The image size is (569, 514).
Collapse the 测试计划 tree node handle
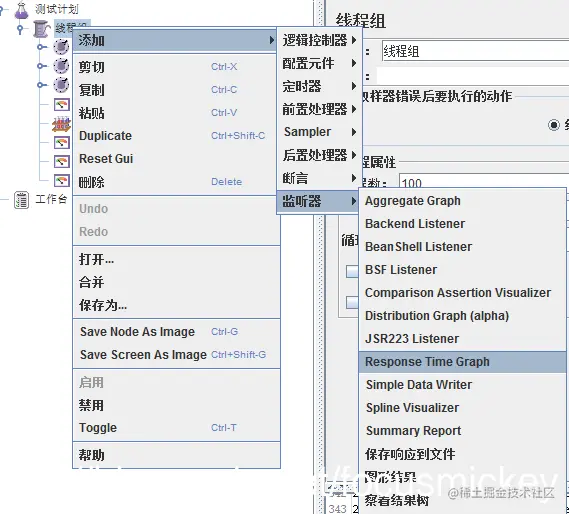tap(2, 10)
